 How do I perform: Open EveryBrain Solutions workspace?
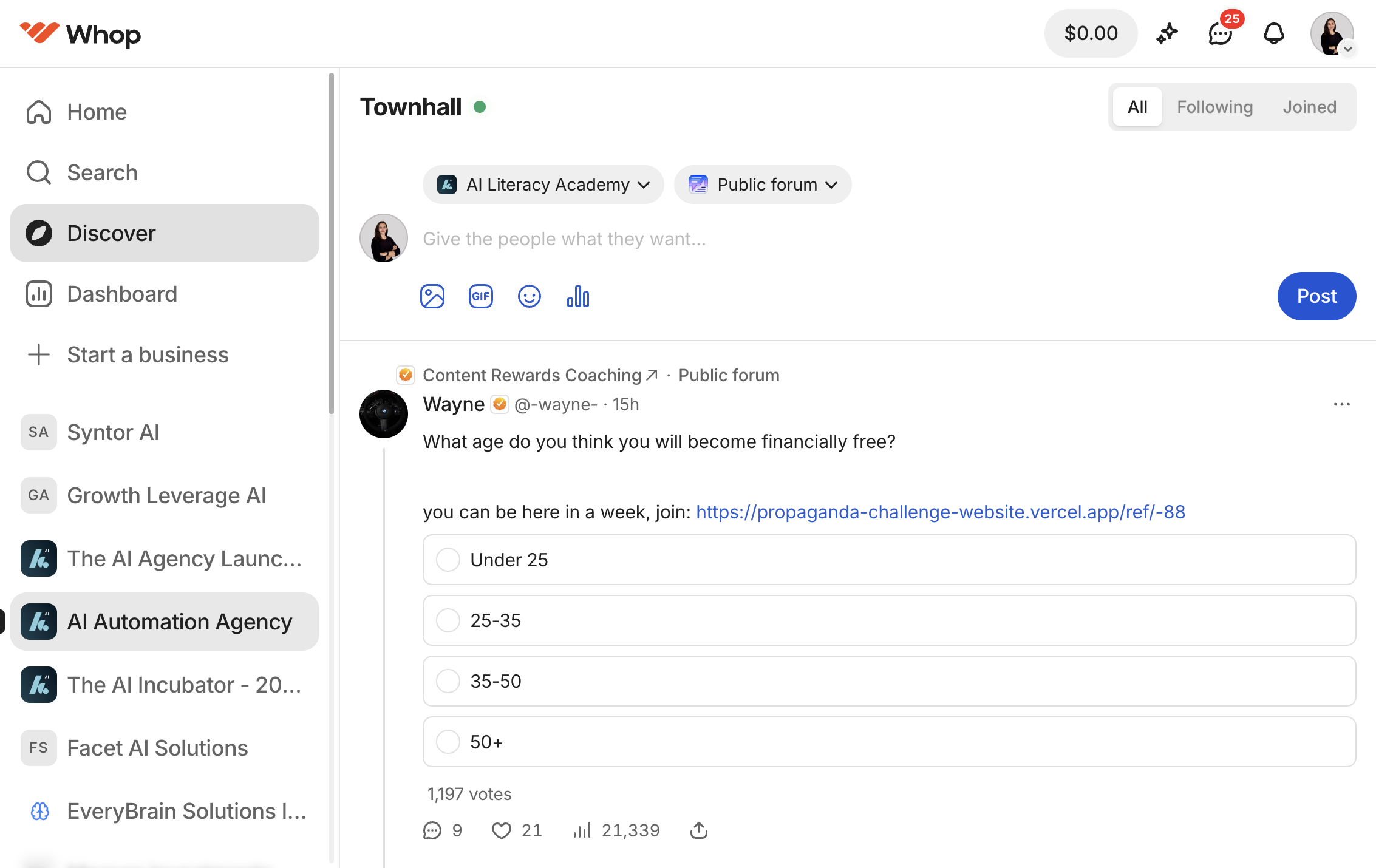click(165, 811)
